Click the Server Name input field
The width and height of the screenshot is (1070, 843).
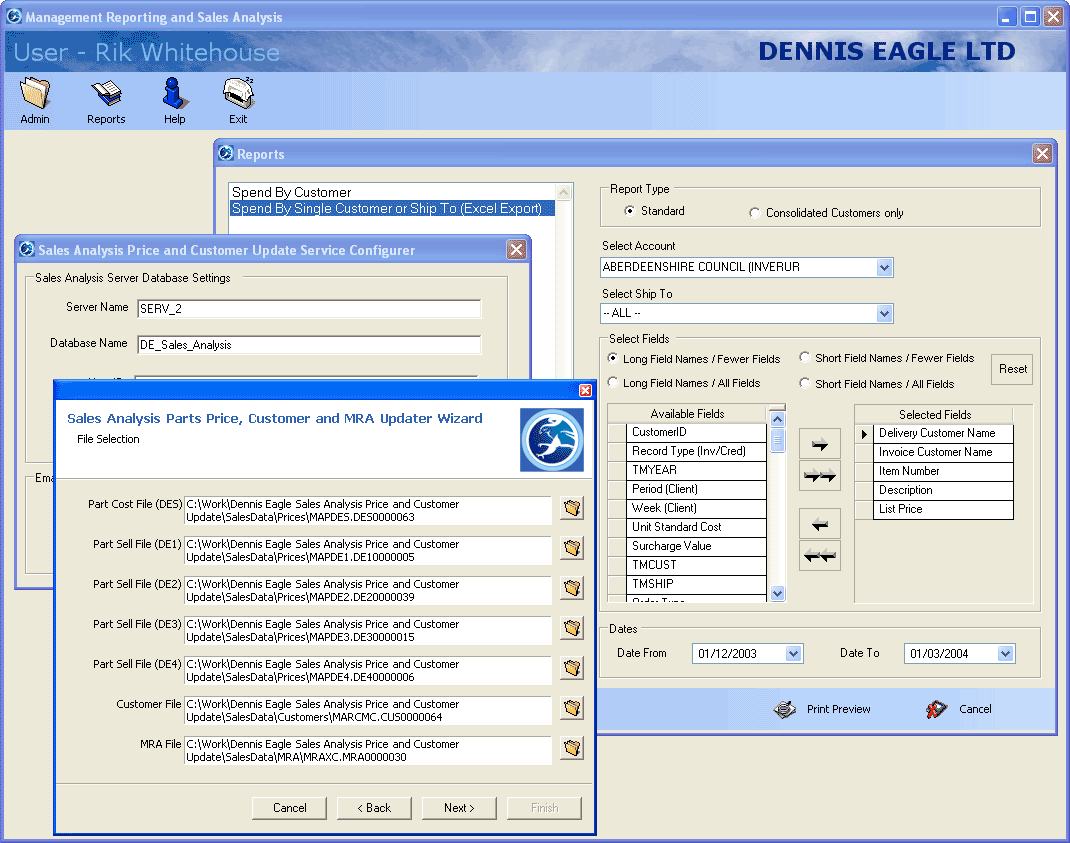pos(309,309)
